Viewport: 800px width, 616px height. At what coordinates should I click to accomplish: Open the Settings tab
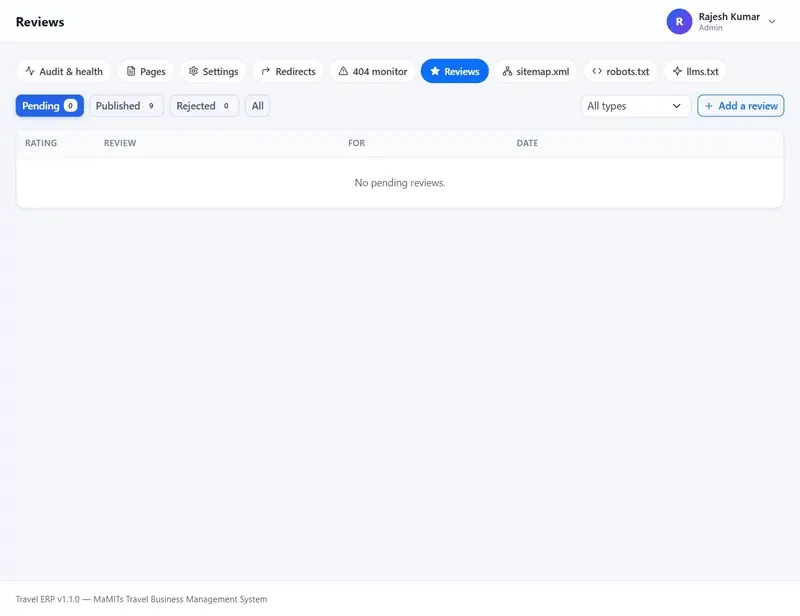click(213, 71)
